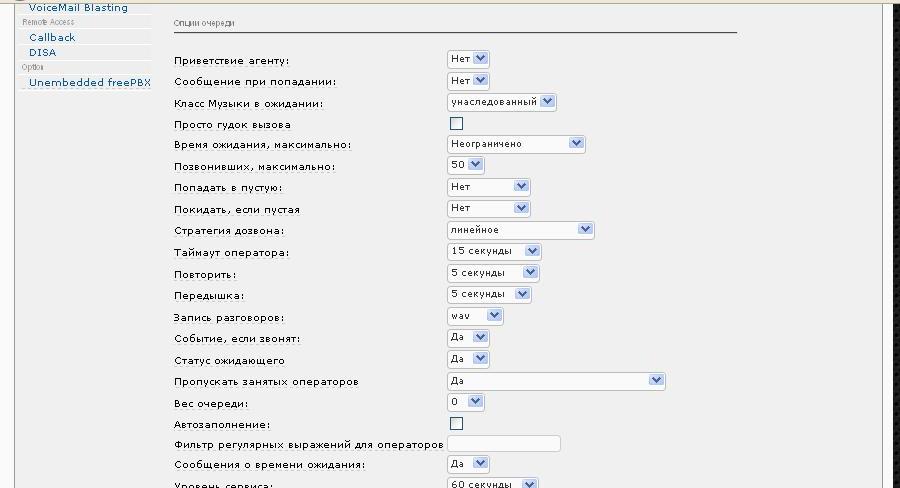Open the Запись разговоров format dropdown
900x488 pixels.
click(x=475, y=316)
